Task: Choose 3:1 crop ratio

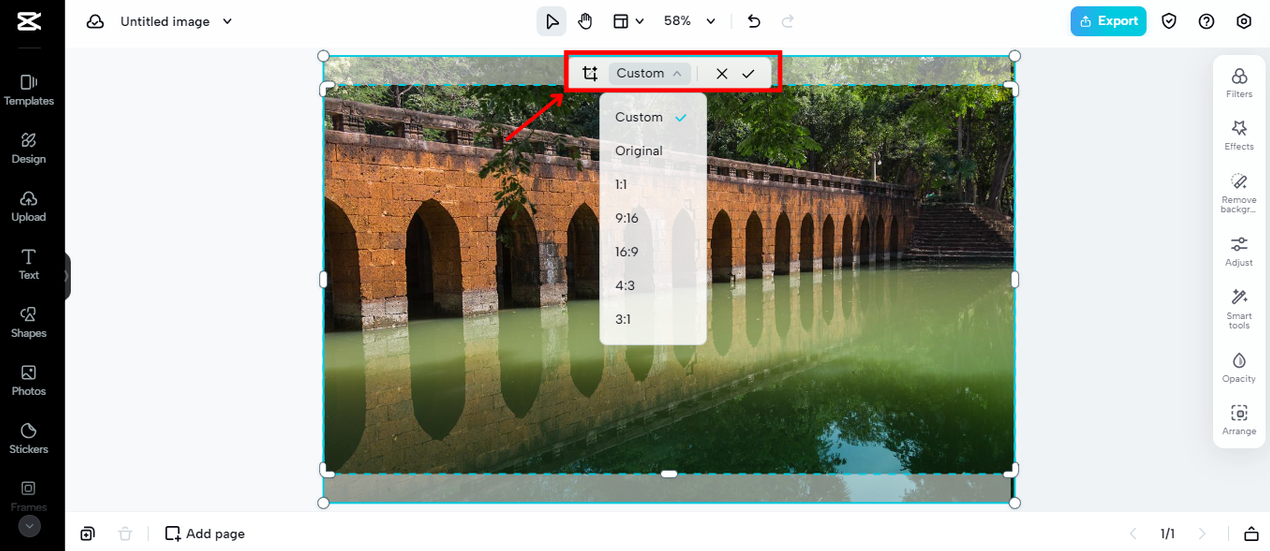Action: coord(653,320)
